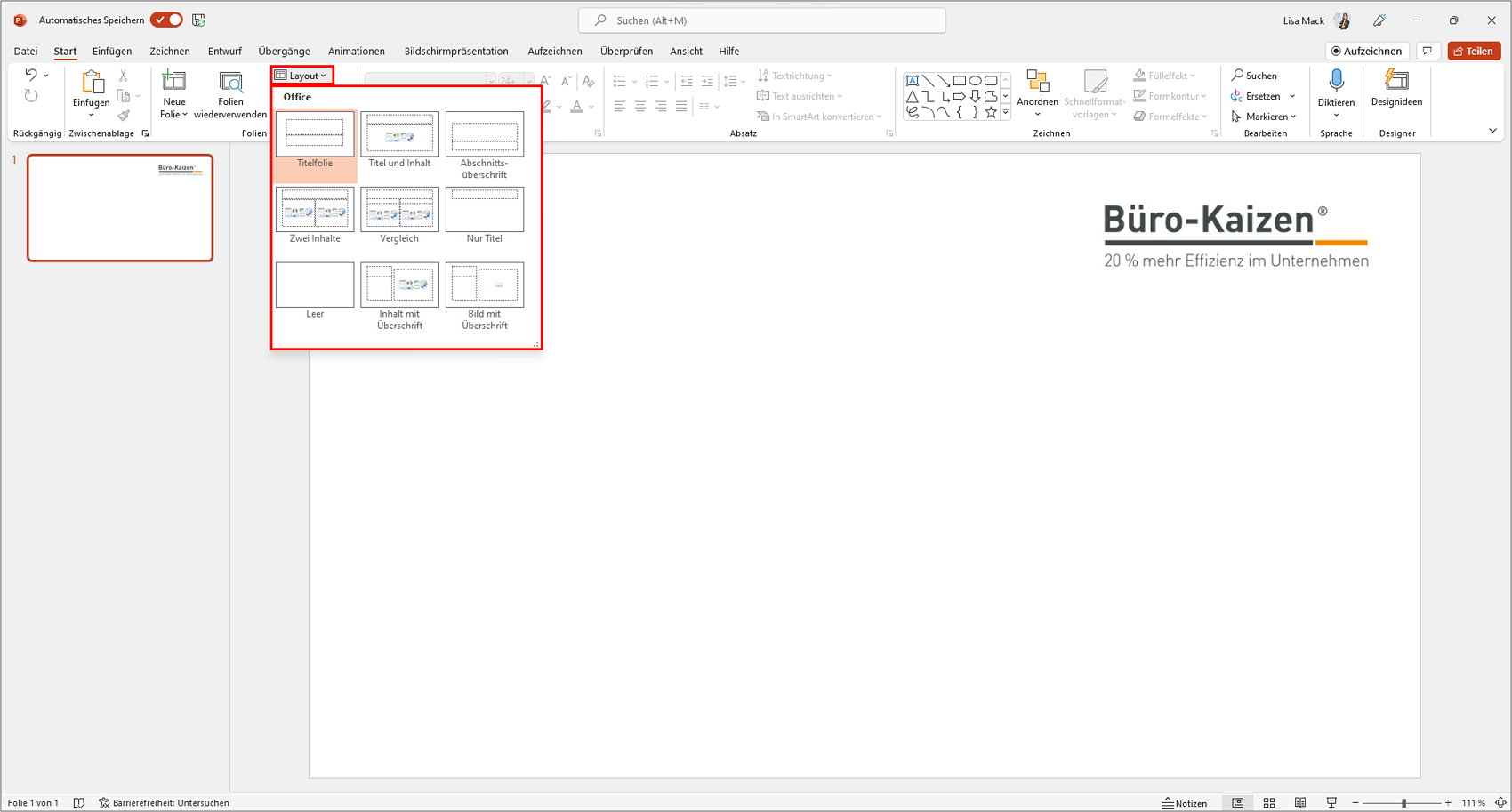Open the Textrichtung dropdown
Image resolution: width=1512 pixels, height=812 pixels.
point(795,76)
